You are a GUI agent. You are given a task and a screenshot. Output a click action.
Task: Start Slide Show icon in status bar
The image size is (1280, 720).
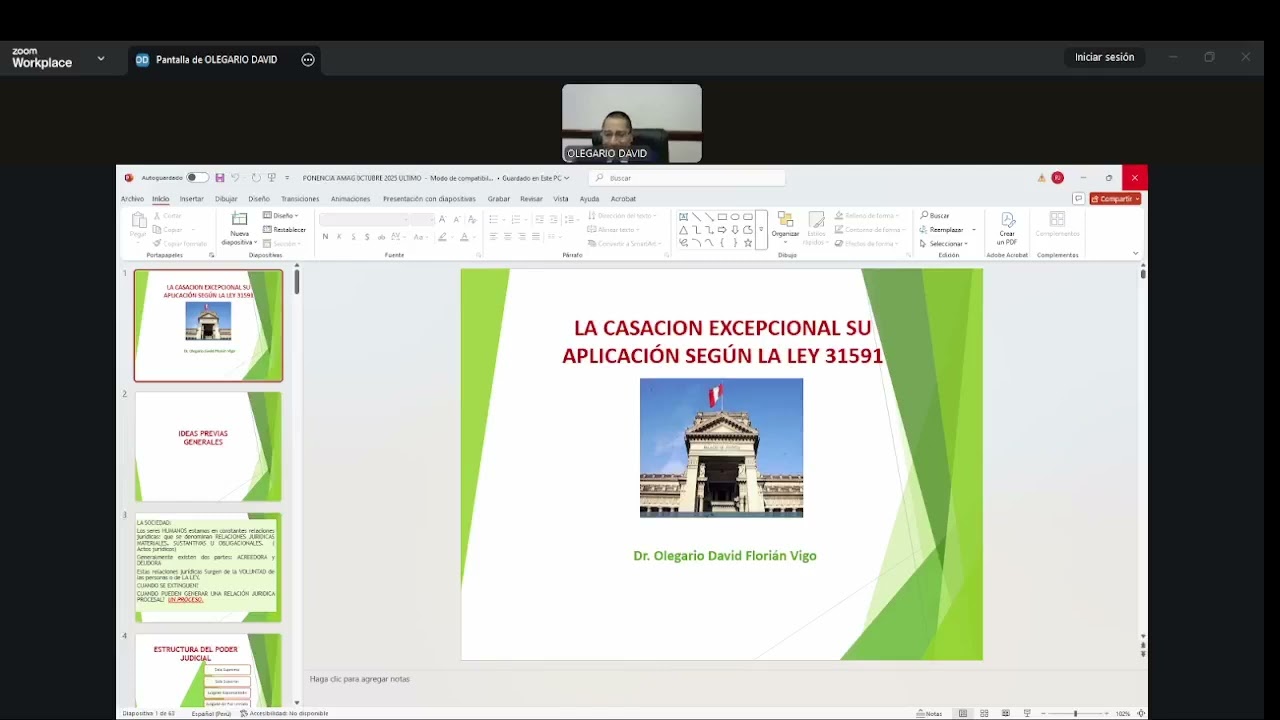[1026, 713]
